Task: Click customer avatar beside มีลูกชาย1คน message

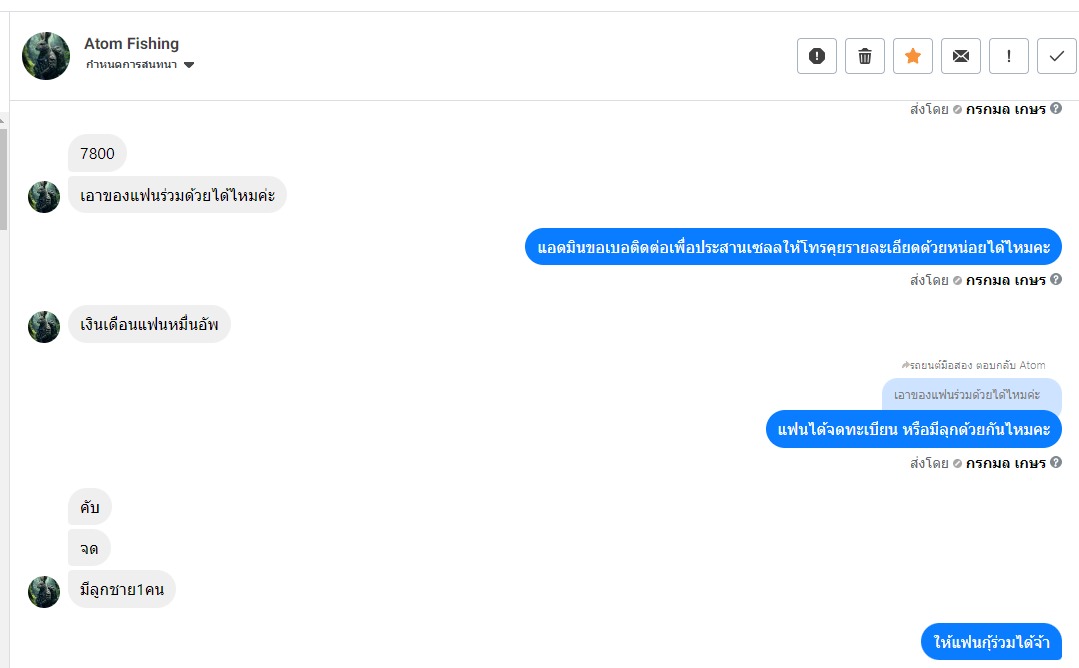Action: 44,591
